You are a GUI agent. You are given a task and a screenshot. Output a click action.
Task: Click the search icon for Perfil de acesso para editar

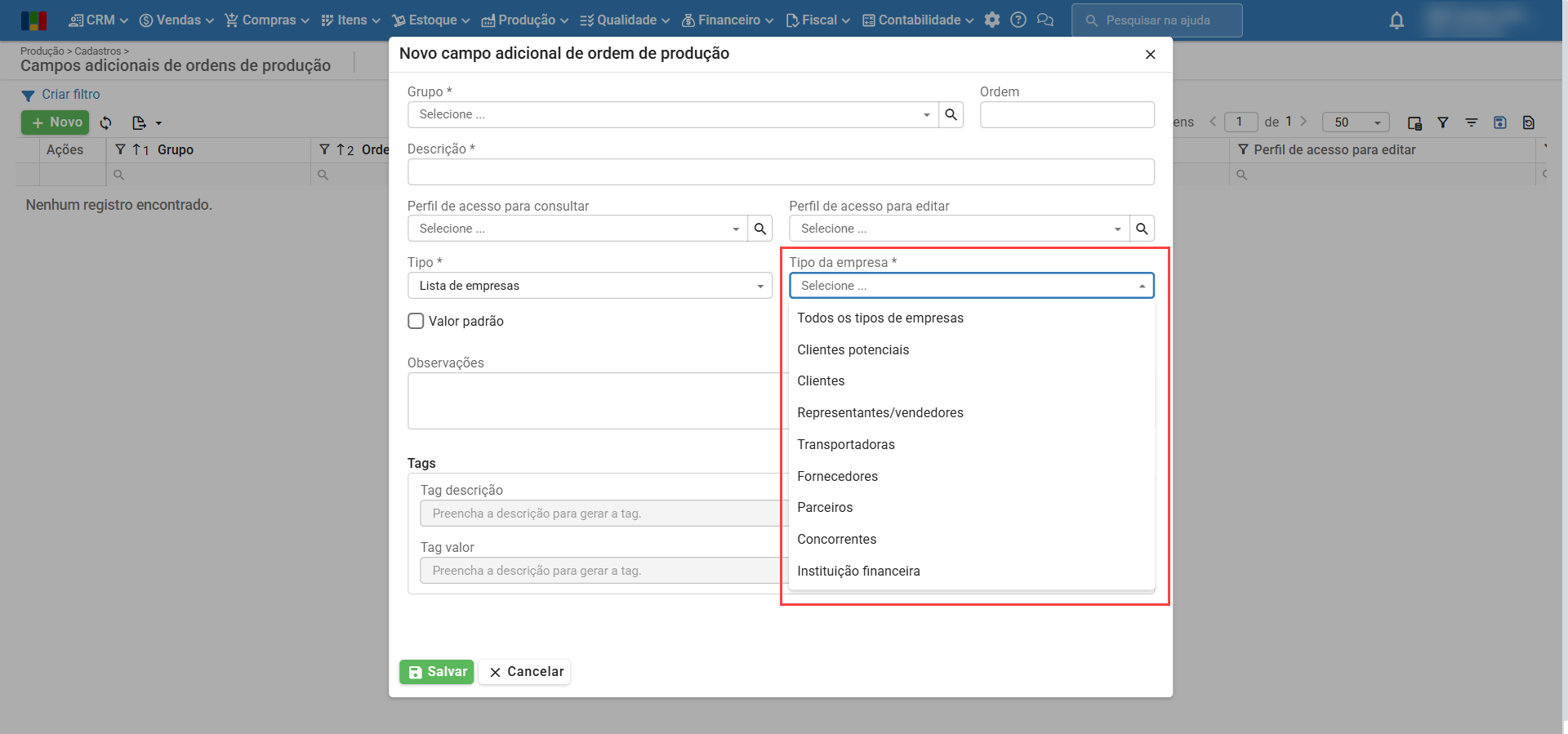point(1142,229)
